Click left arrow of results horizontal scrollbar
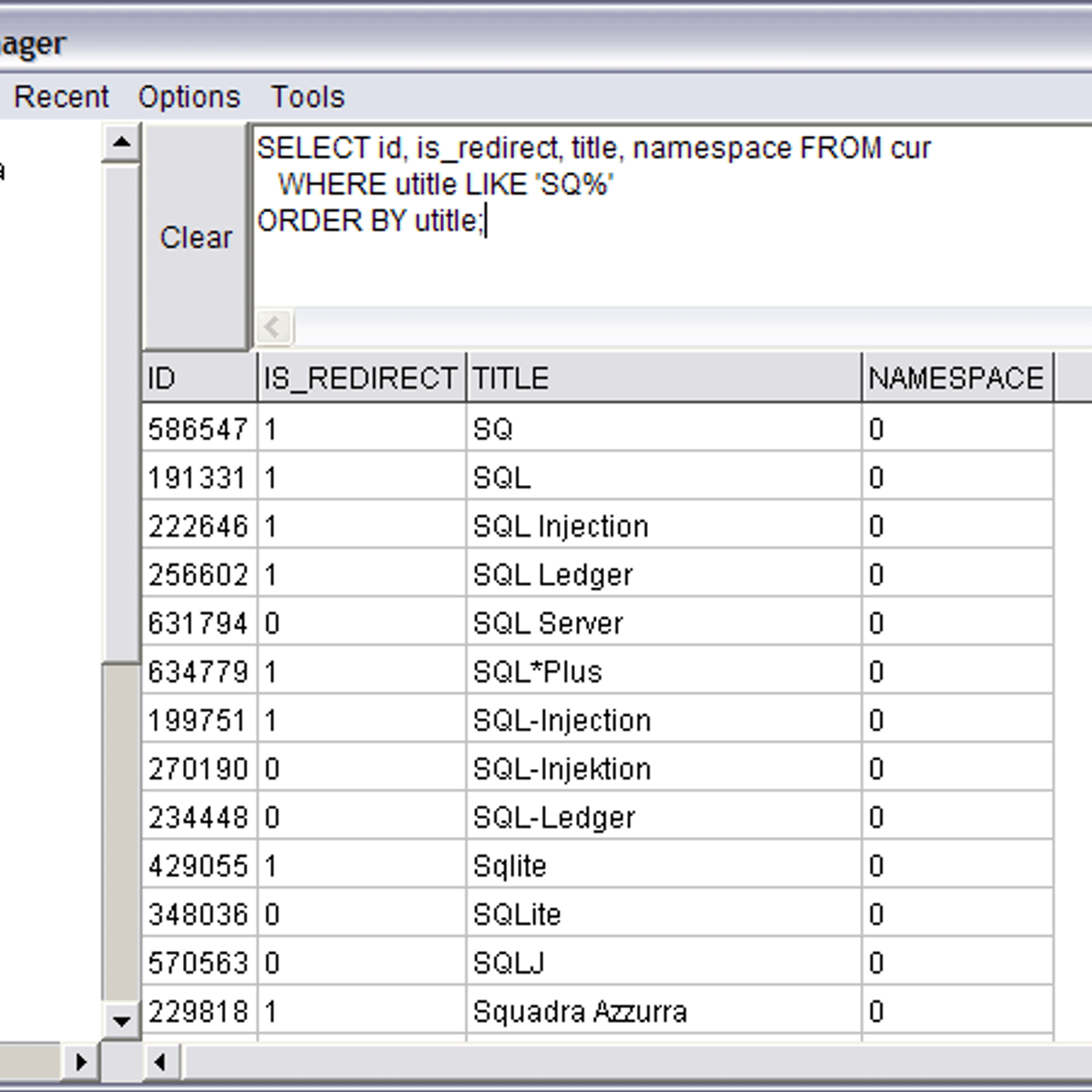The image size is (1092, 1092). coord(161,1061)
